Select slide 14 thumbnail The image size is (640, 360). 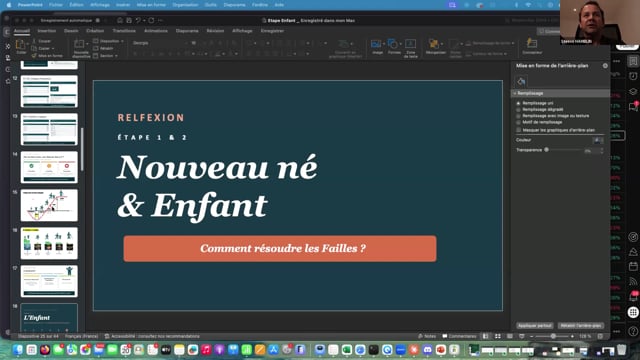pyautogui.click(x=49, y=167)
